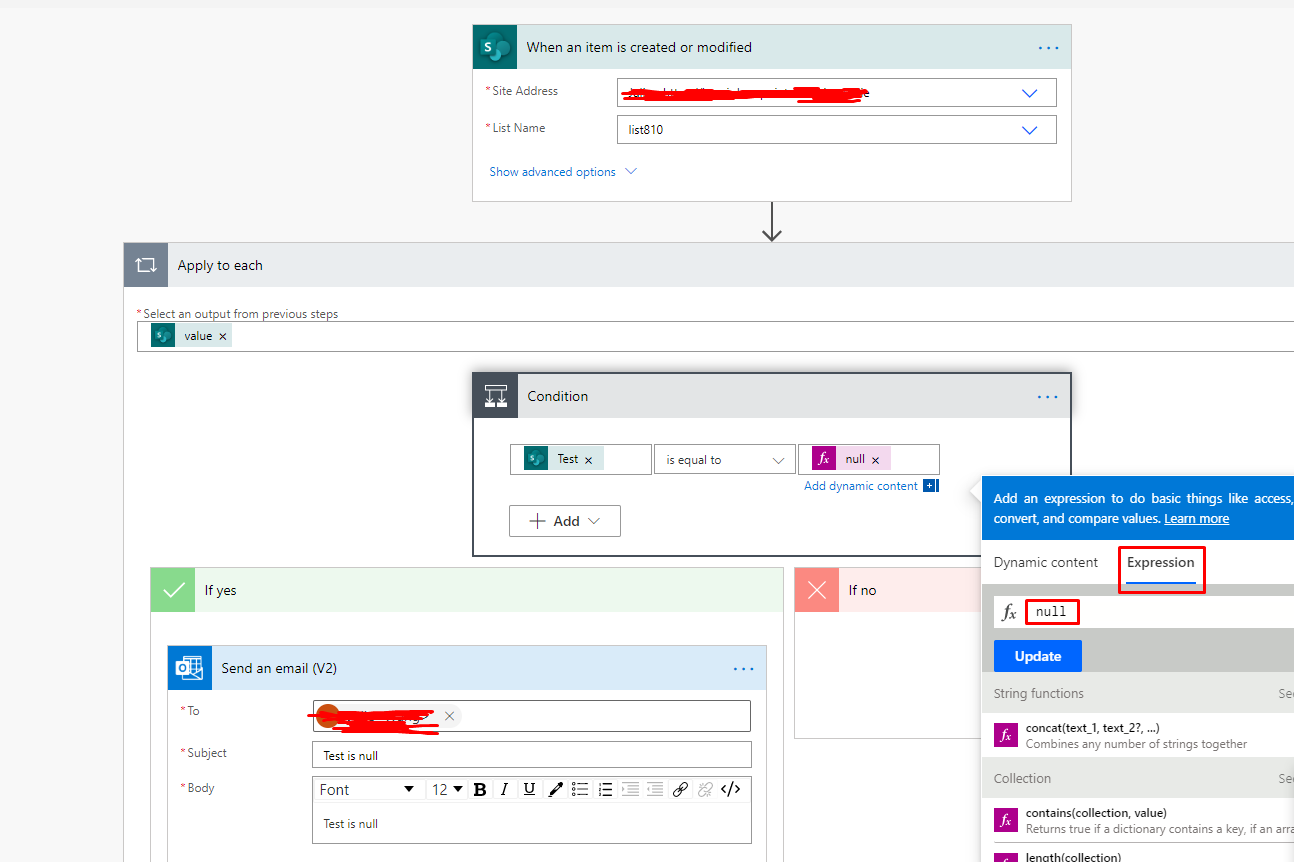Open the font size 12 dropdown

(x=447, y=789)
